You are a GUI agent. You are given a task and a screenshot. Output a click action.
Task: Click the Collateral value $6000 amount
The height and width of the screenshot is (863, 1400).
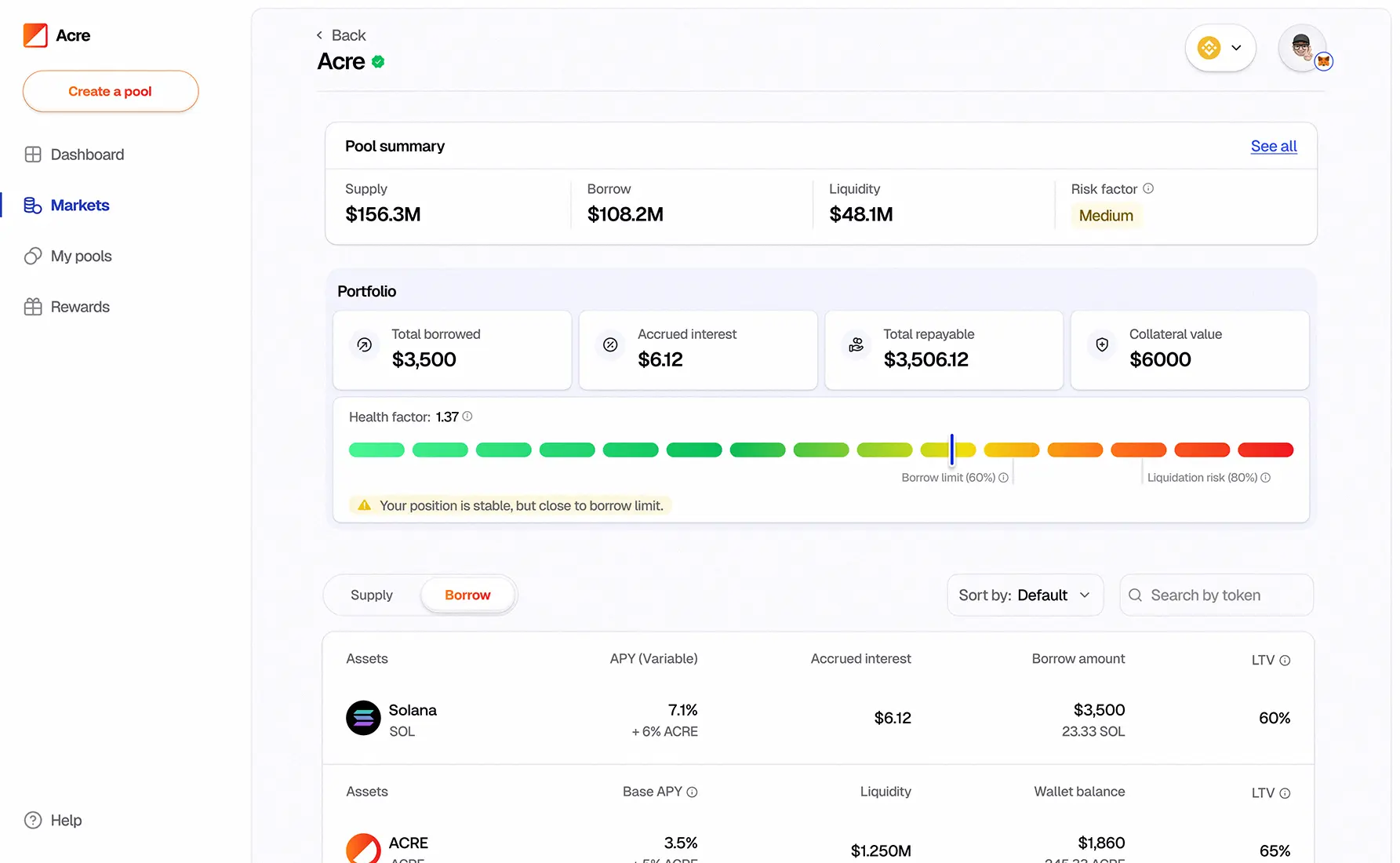point(1160,359)
